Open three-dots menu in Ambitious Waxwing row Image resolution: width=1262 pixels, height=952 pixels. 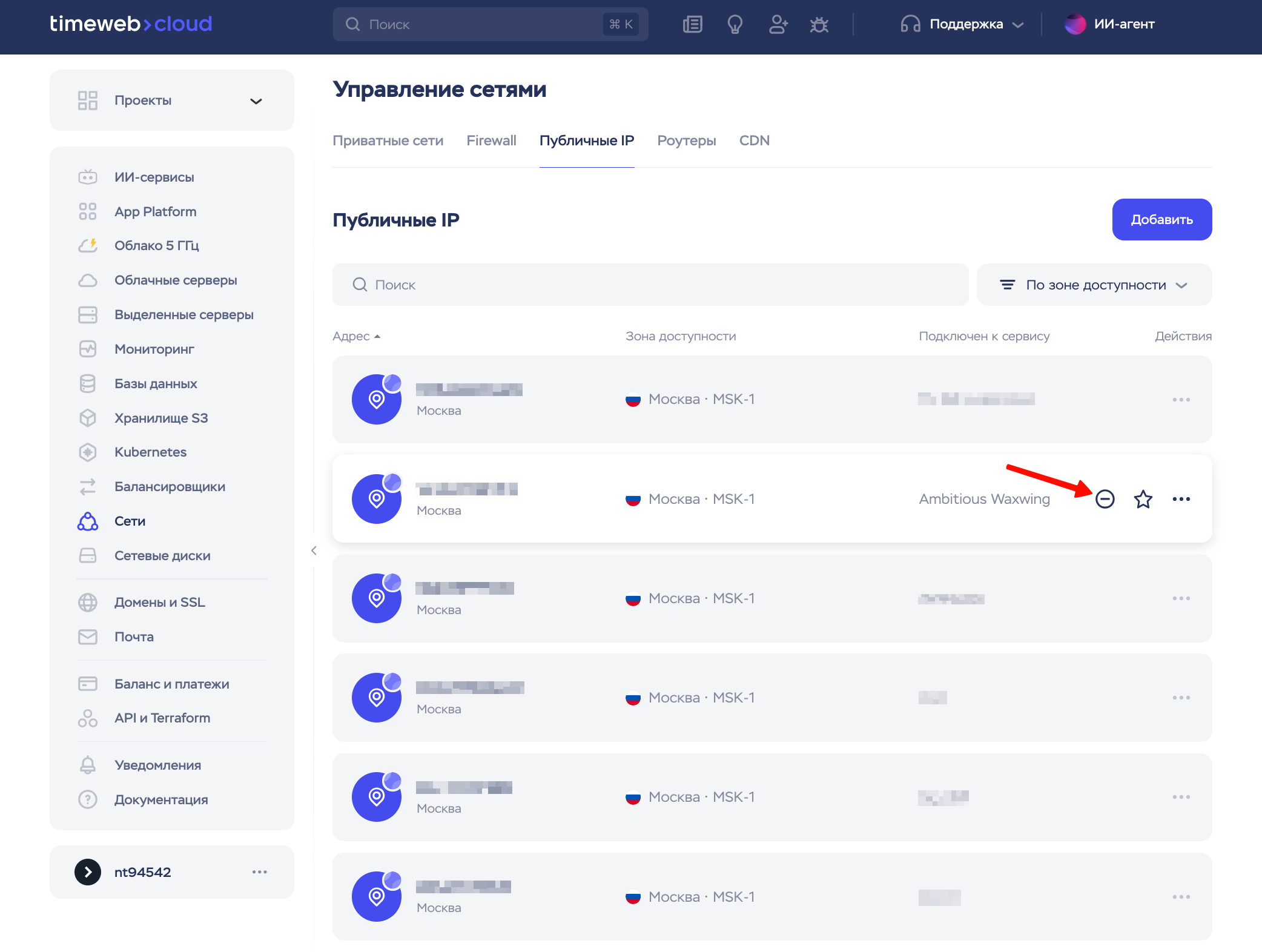(x=1181, y=499)
